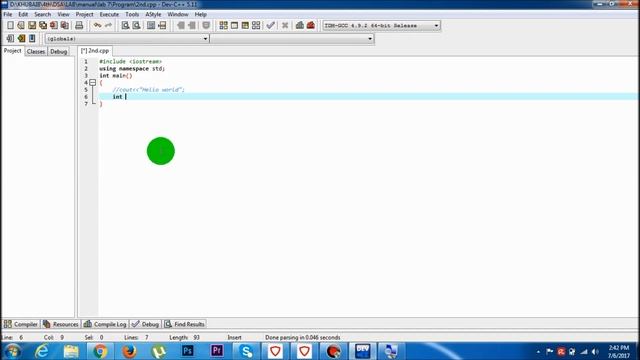Click the commented cout Hello world line

(149, 89)
